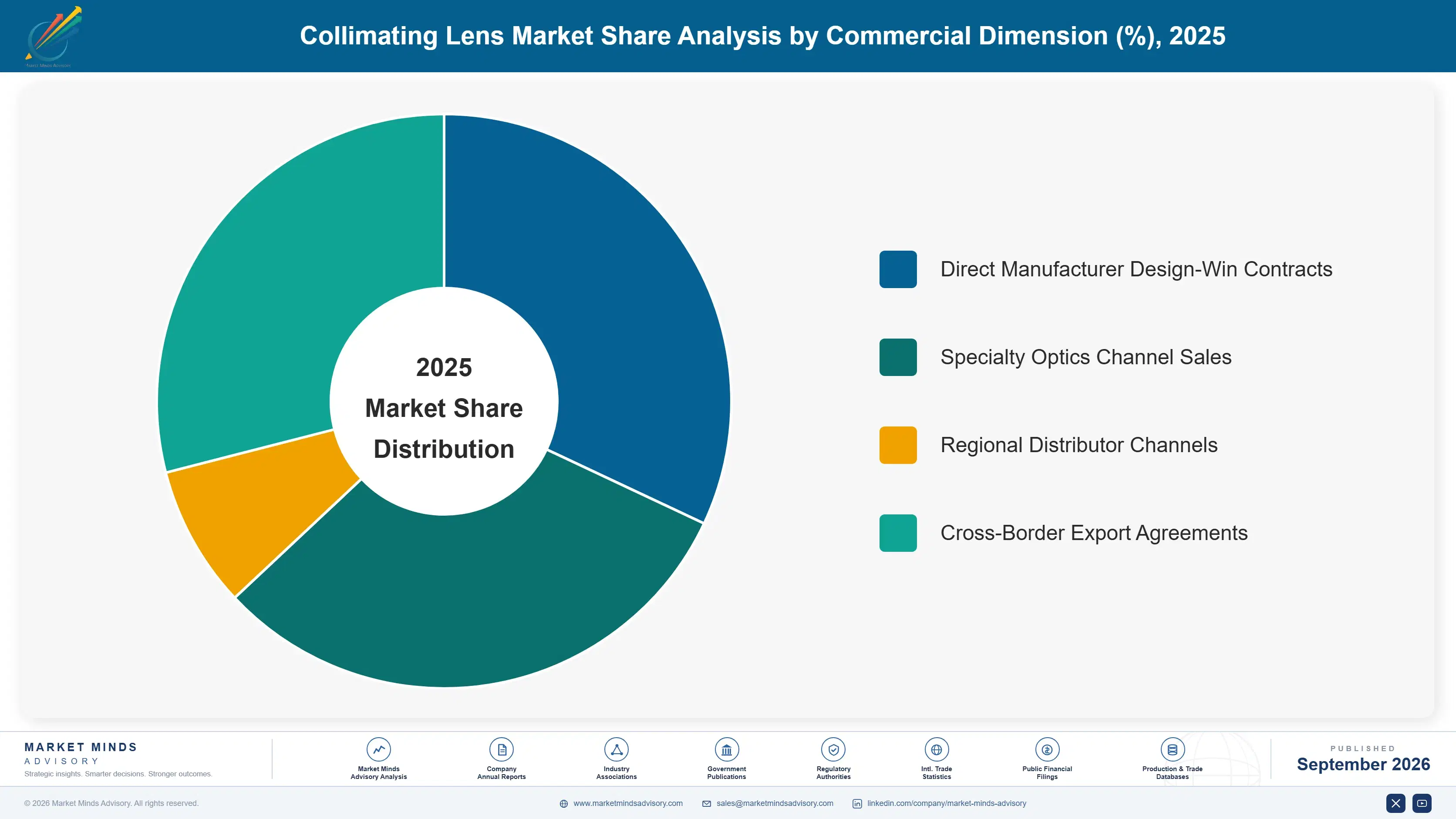Open www.marketmindsadvisory.com link

[x=628, y=803]
